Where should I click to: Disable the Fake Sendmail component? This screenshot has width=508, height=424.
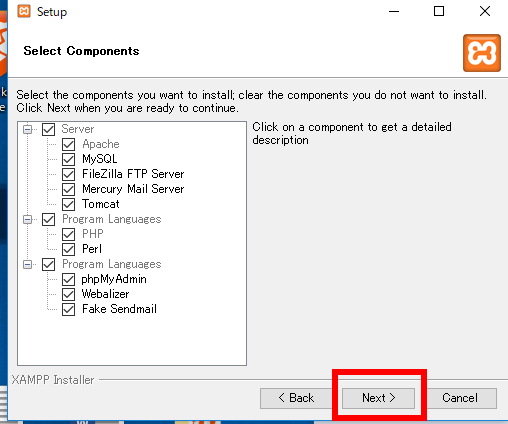(68, 309)
